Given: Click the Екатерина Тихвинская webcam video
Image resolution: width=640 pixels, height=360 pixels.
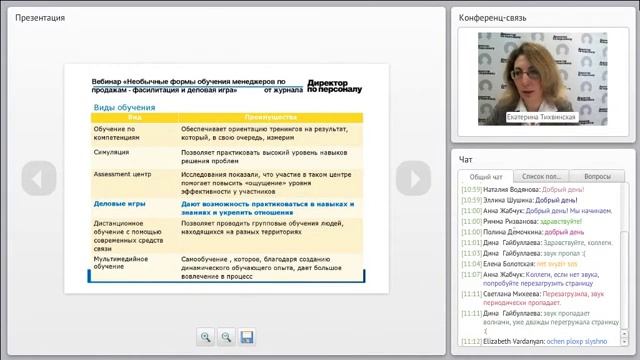Looking at the screenshot, I should [x=542, y=79].
